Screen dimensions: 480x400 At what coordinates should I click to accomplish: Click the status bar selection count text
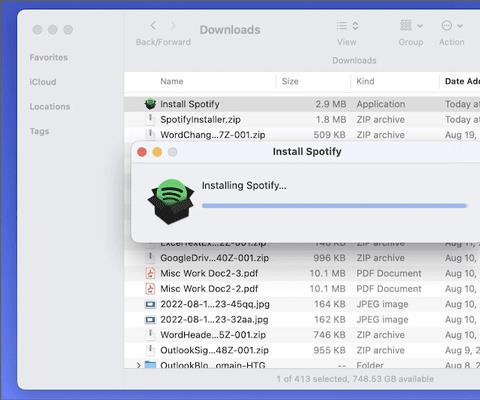355,379
